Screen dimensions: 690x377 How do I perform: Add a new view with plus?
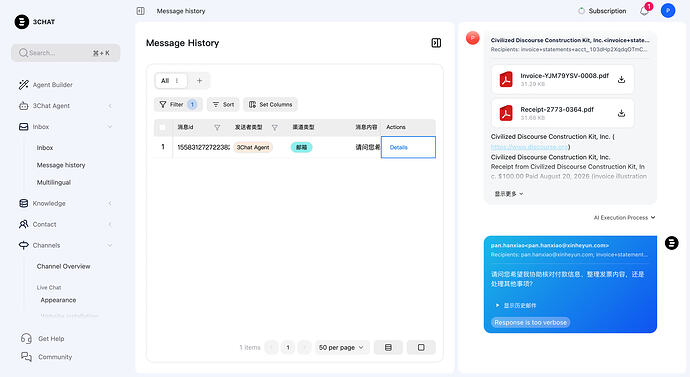(199, 81)
